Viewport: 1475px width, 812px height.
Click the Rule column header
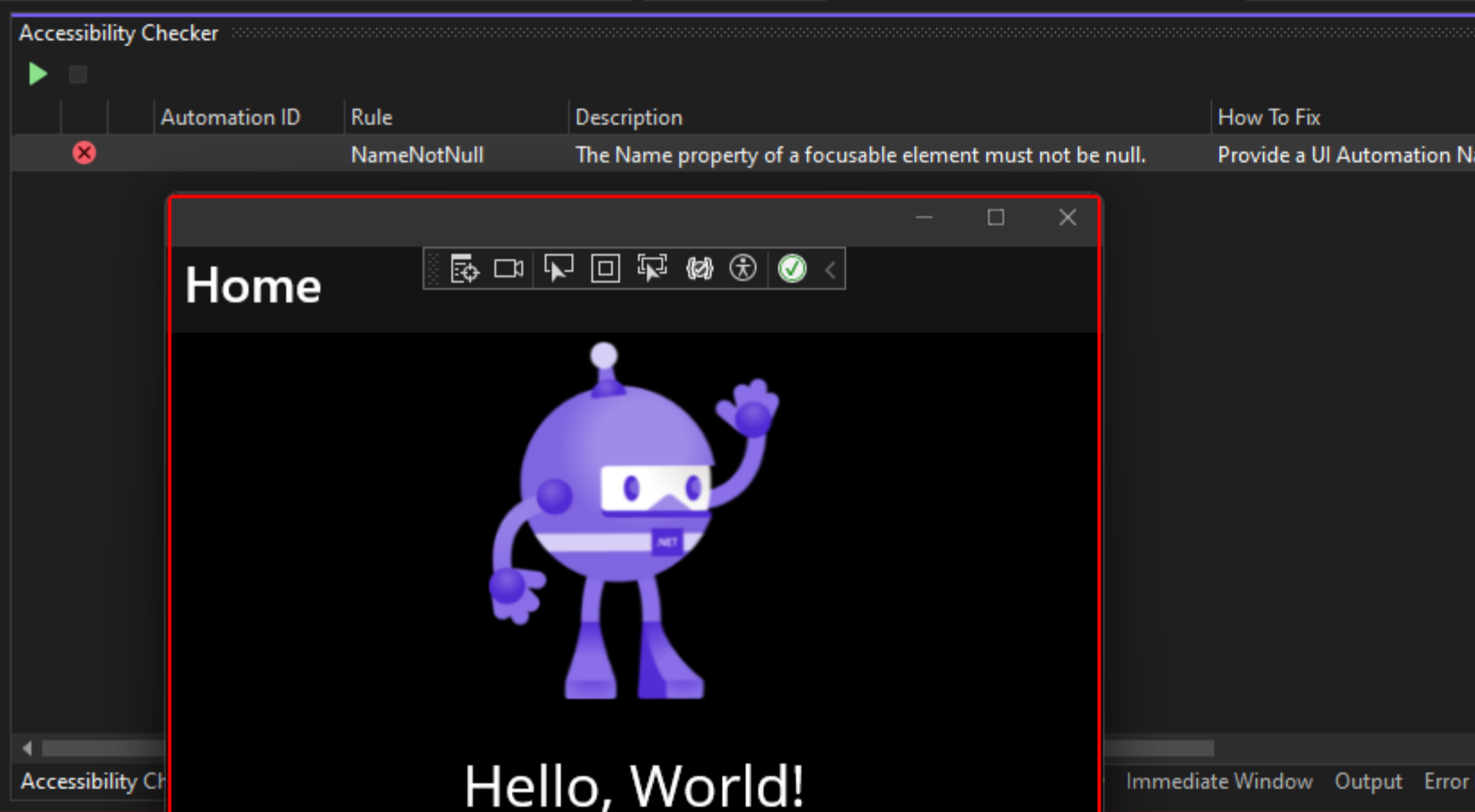pyautogui.click(x=370, y=117)
